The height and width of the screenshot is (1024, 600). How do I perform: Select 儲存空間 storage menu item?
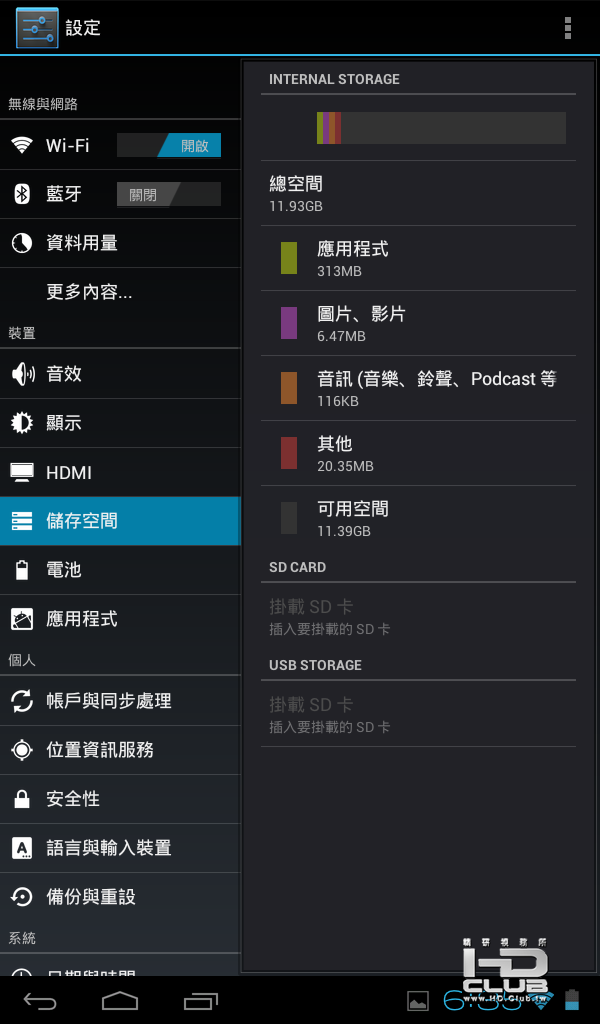pos(120,521)
